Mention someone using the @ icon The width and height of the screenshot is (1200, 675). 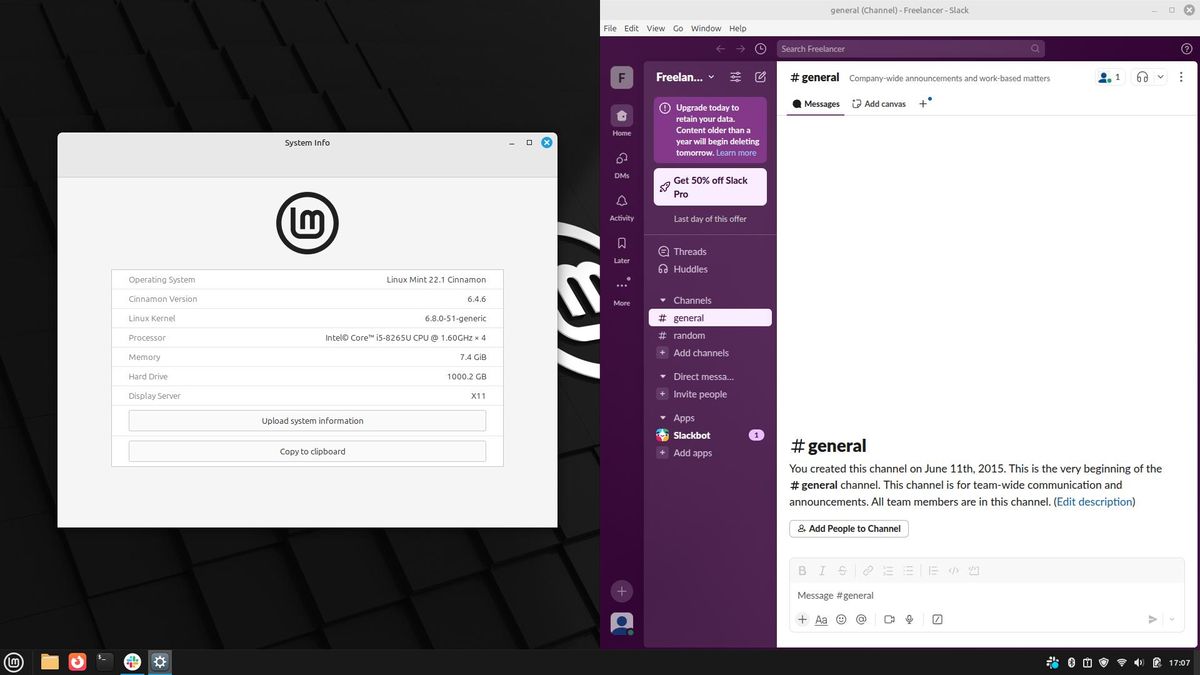click(x=861, y=619)
